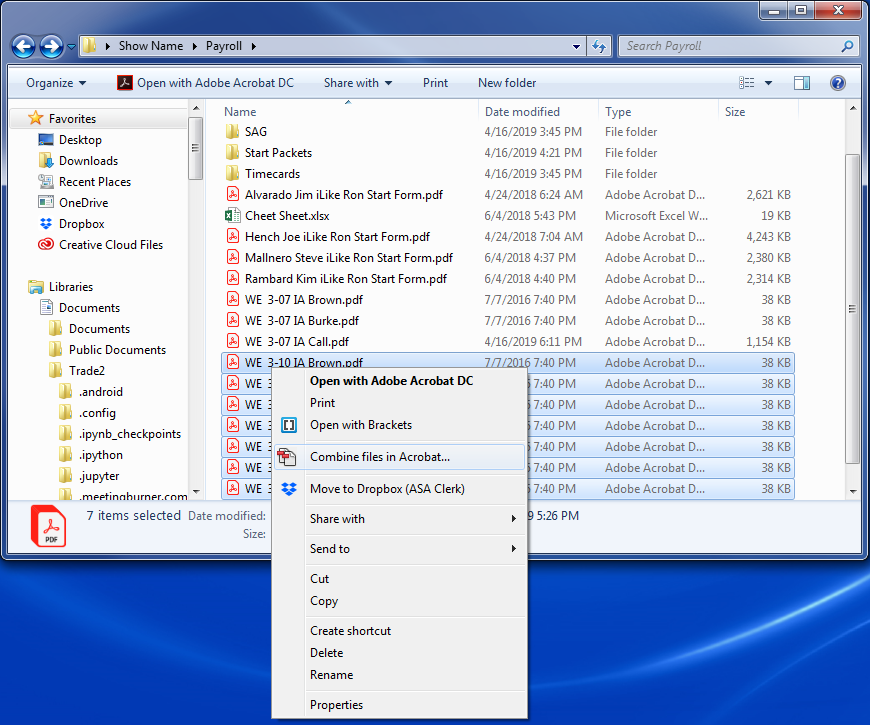The image size is (870, 725).
Task: Click the Creative Cloud Files icon
Action: click(x=46, y=245)
